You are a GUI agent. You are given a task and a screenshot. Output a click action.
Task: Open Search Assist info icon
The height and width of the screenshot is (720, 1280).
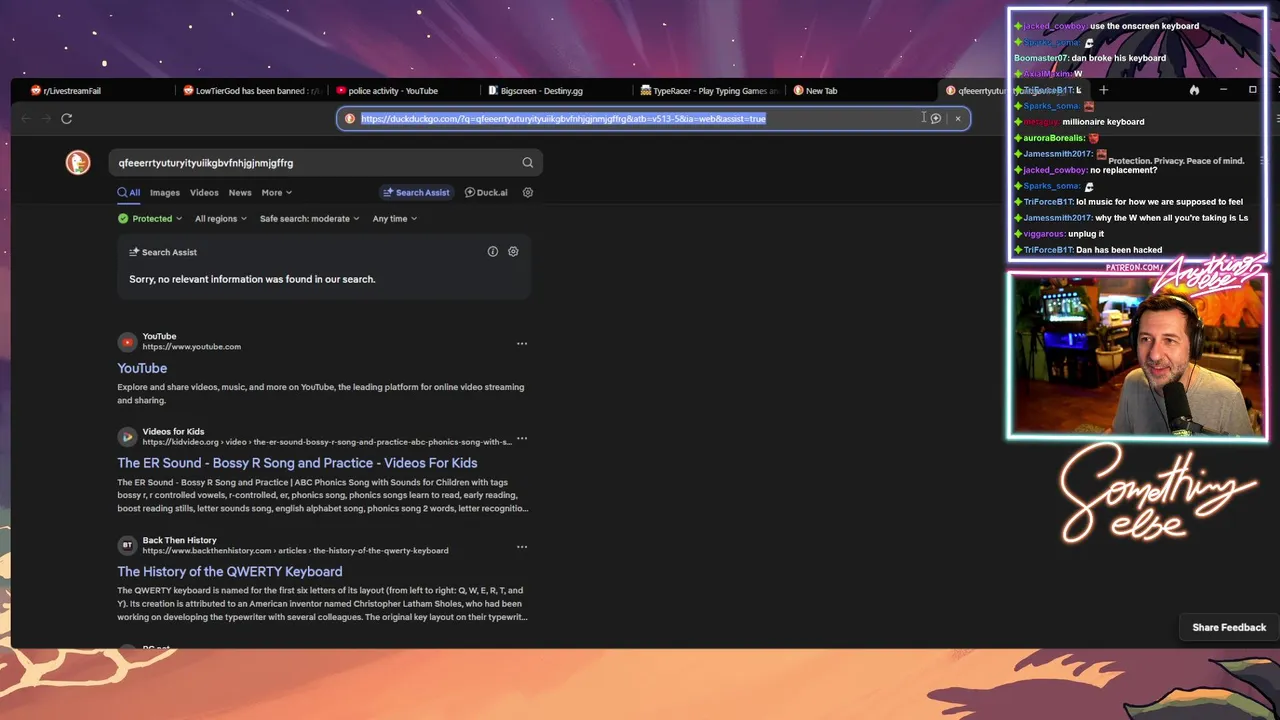(x=492, y=252)
